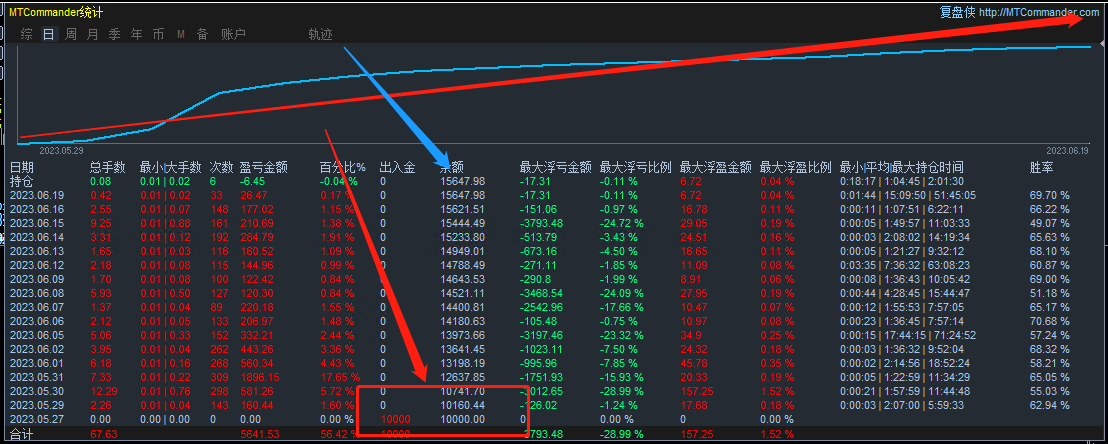Click the 胜率 win rate column header
The image size is (1108, 444).
[x=1042, y=167]
